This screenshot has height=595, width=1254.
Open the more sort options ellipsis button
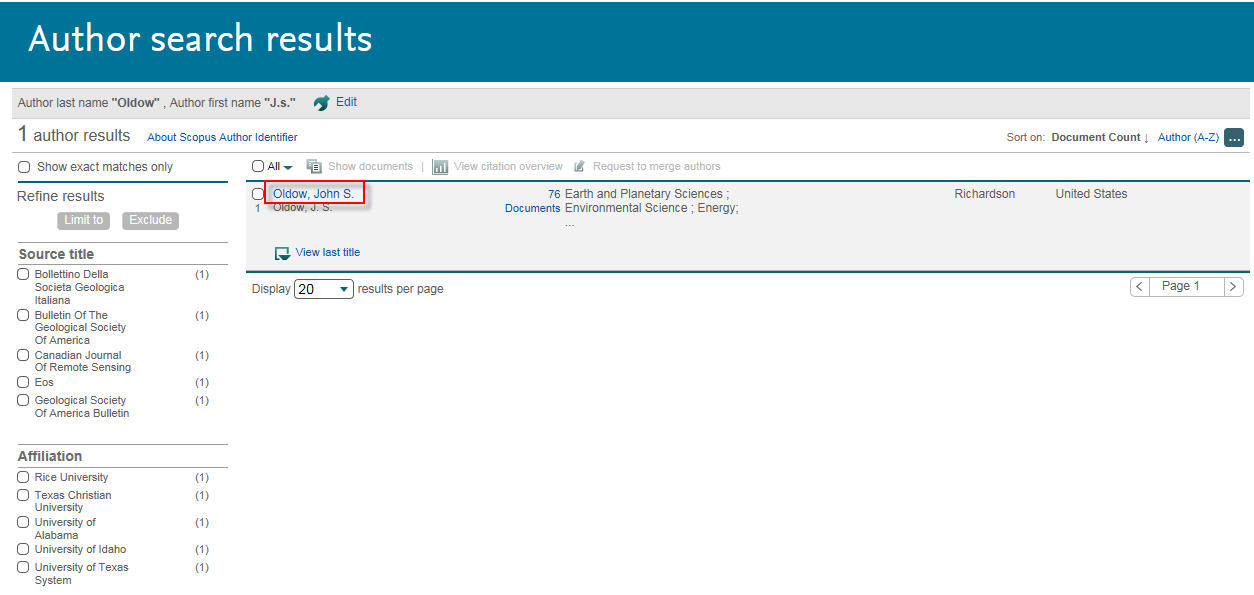point(1233,138)
